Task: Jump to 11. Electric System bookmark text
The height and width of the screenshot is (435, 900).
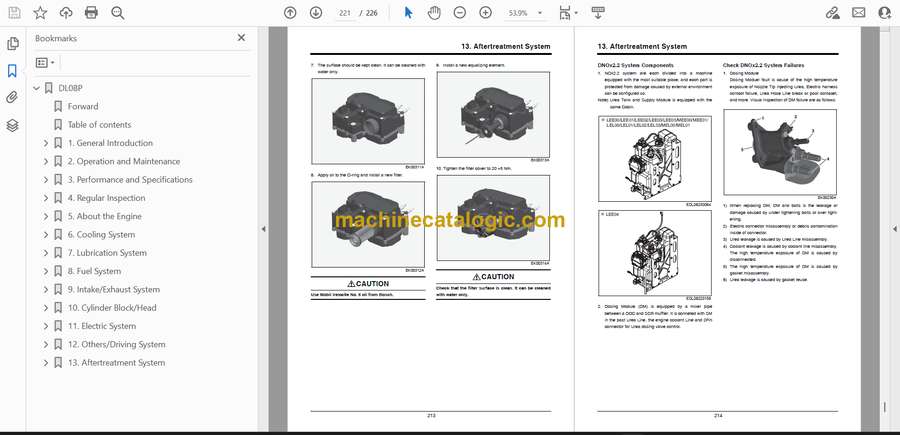Action: [x=102, y=326]
